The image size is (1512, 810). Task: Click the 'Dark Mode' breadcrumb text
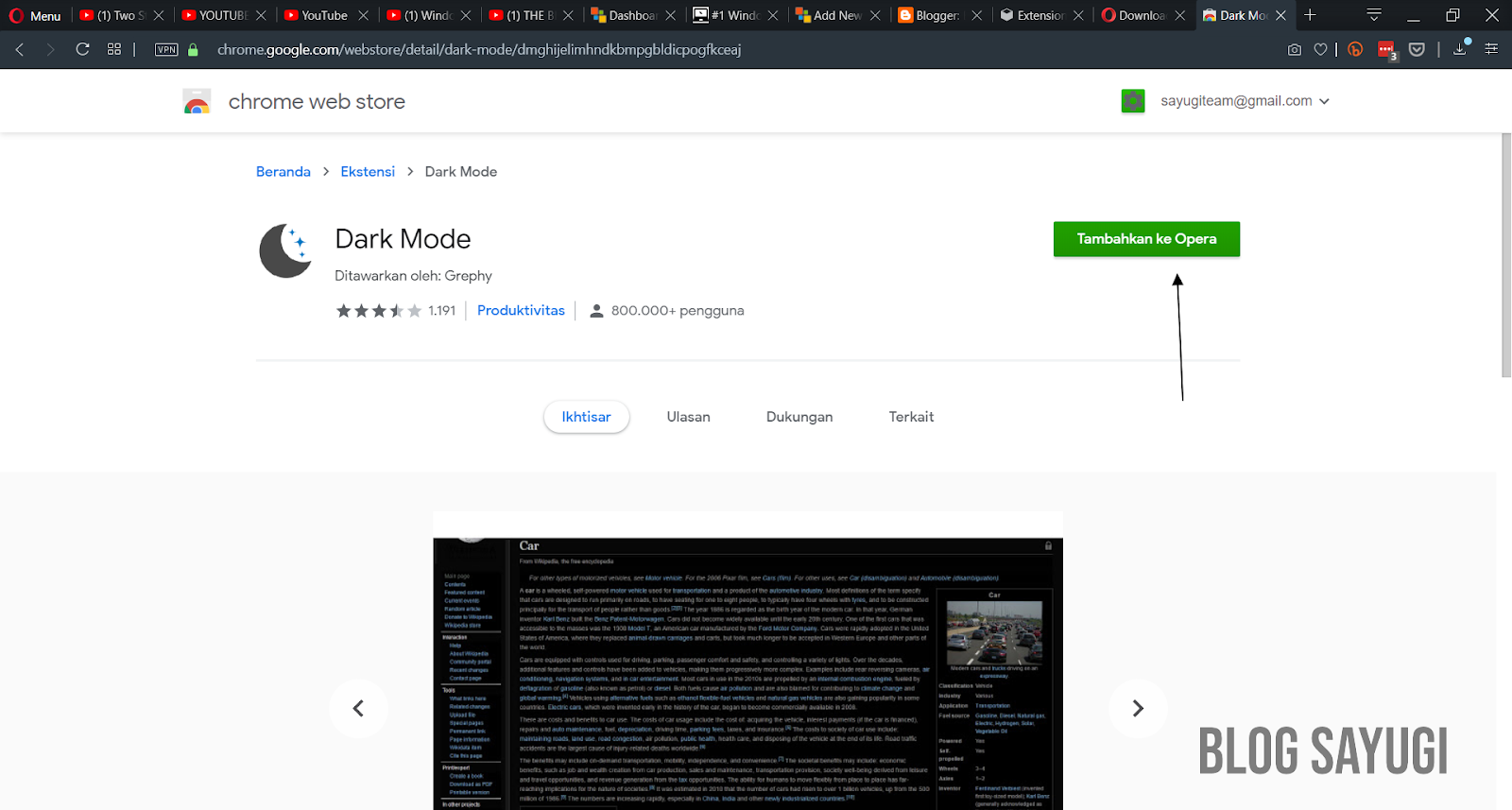pyautogui.click(x=461, y=171)
